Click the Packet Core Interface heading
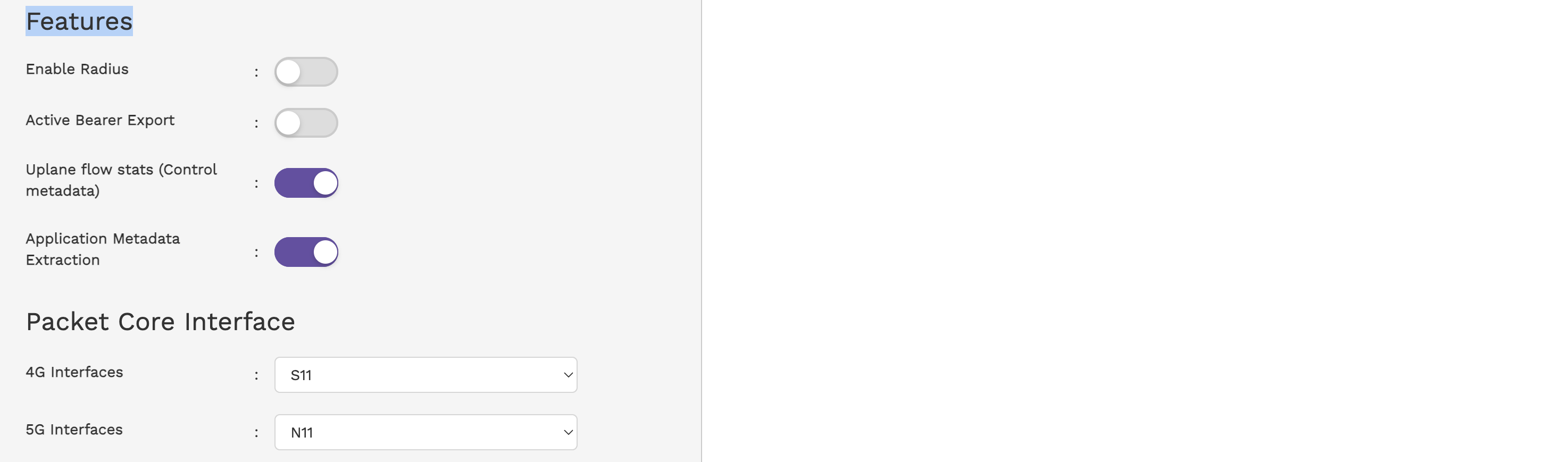The image size is (1568, 462). coord(160,322)
